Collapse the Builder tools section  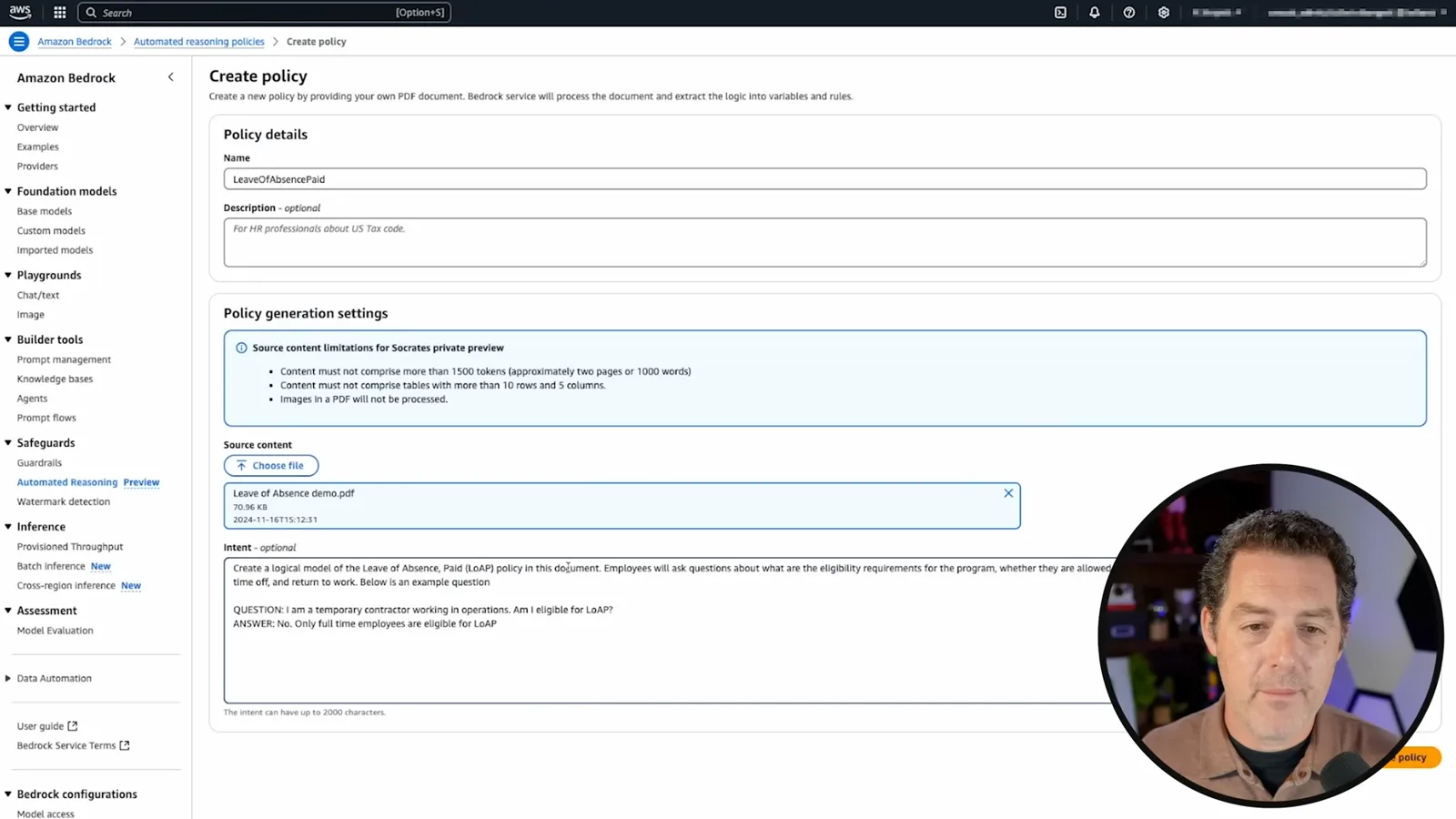click(8, 339)
